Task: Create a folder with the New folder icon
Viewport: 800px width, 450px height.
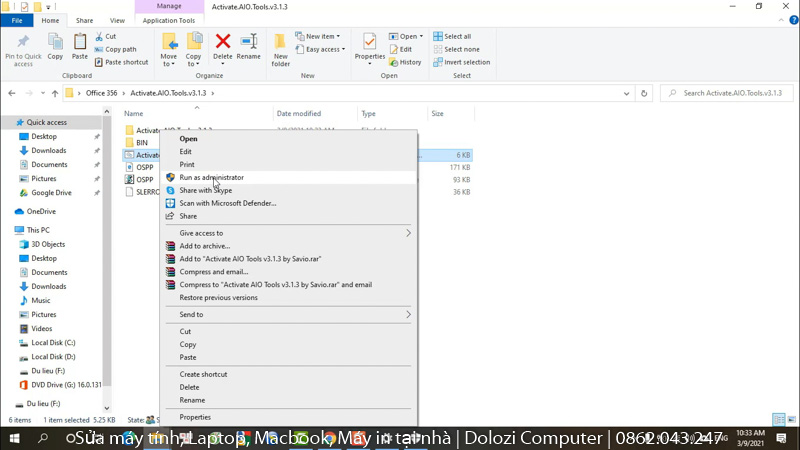Action: (x=281, y=44)
